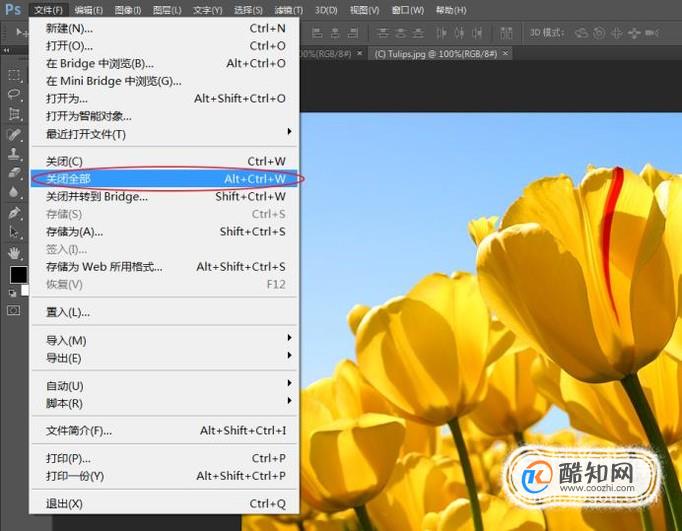Open the 文字(Y) menu

(x=207, y=10)
